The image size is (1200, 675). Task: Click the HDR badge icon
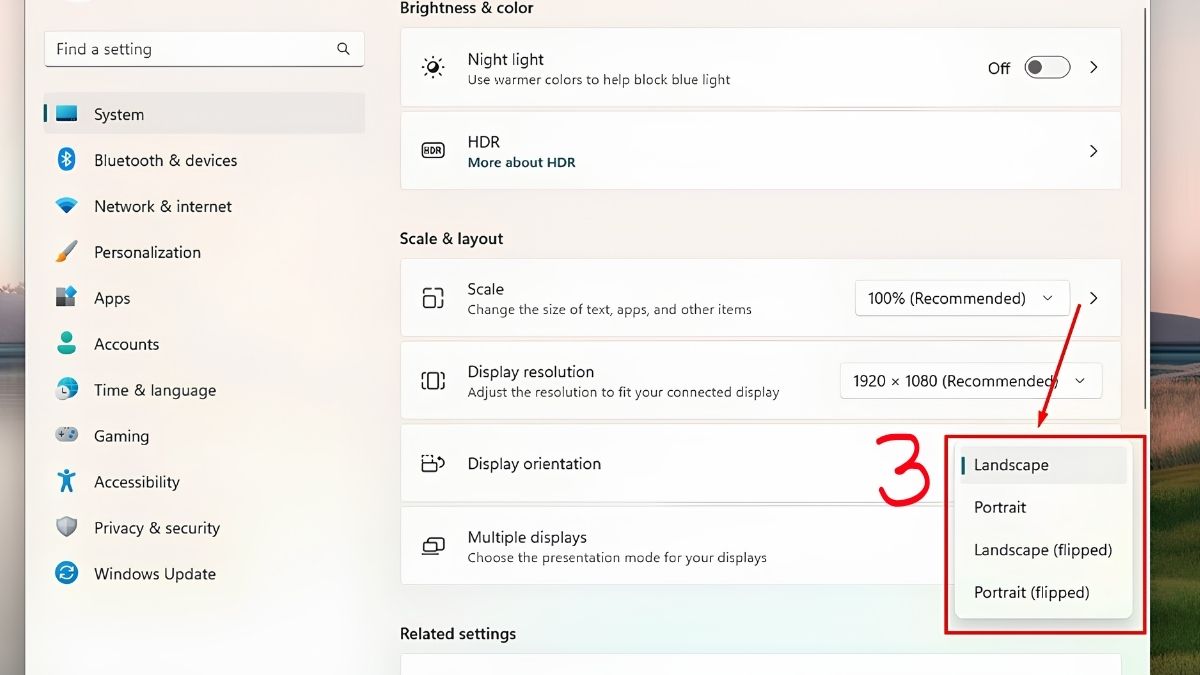433,150
